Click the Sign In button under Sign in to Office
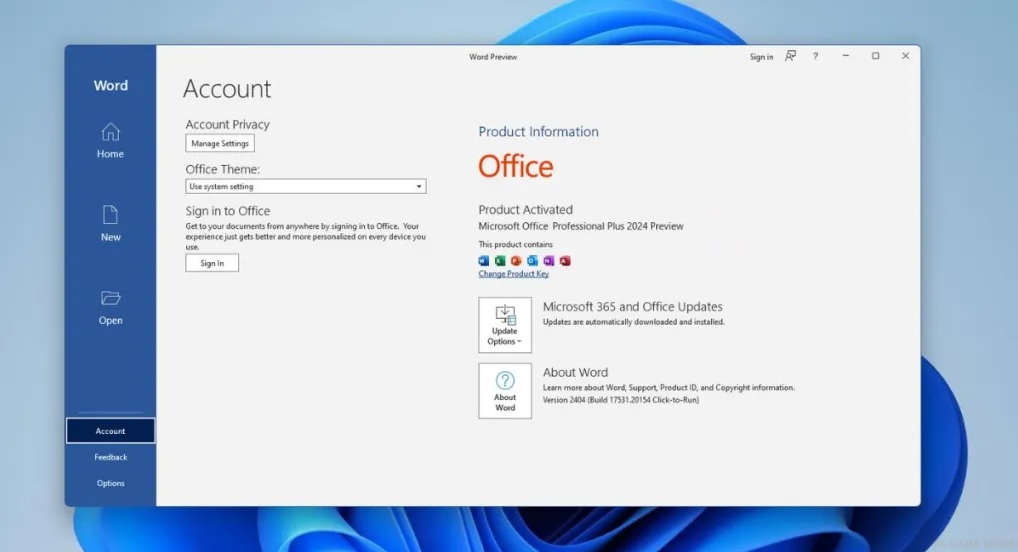 coord(212,263)
